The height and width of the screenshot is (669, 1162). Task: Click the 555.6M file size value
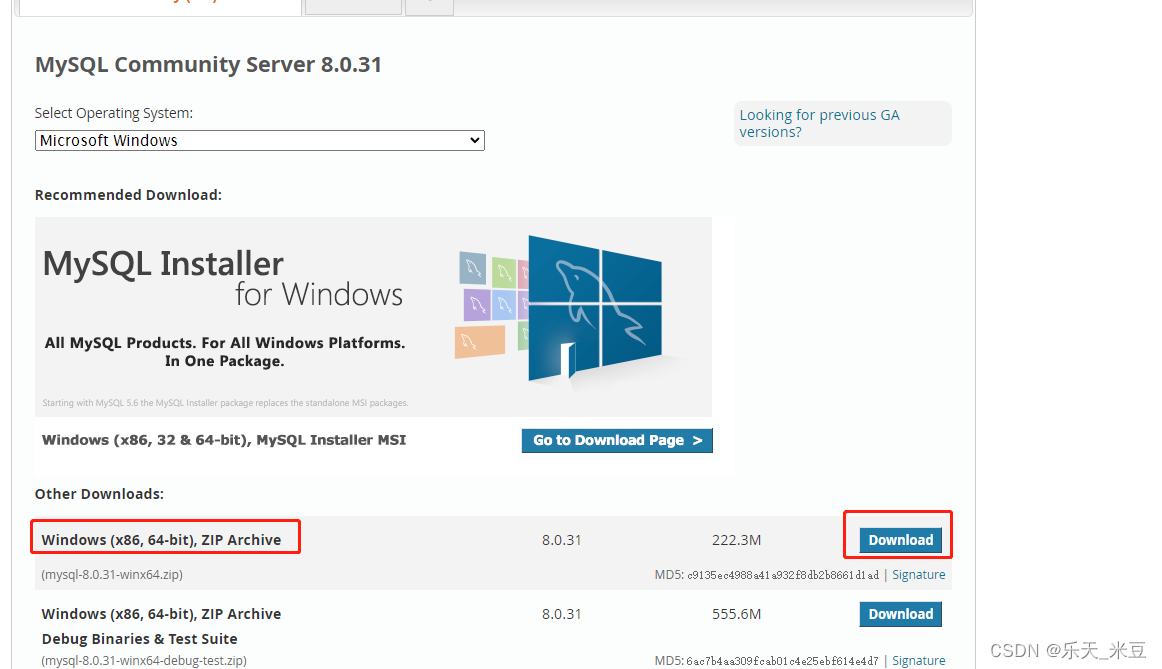736,614
